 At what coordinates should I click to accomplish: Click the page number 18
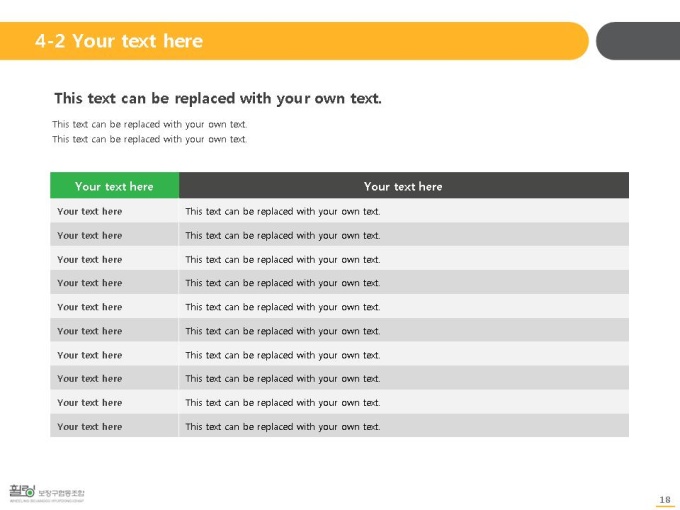pos(665,500)
